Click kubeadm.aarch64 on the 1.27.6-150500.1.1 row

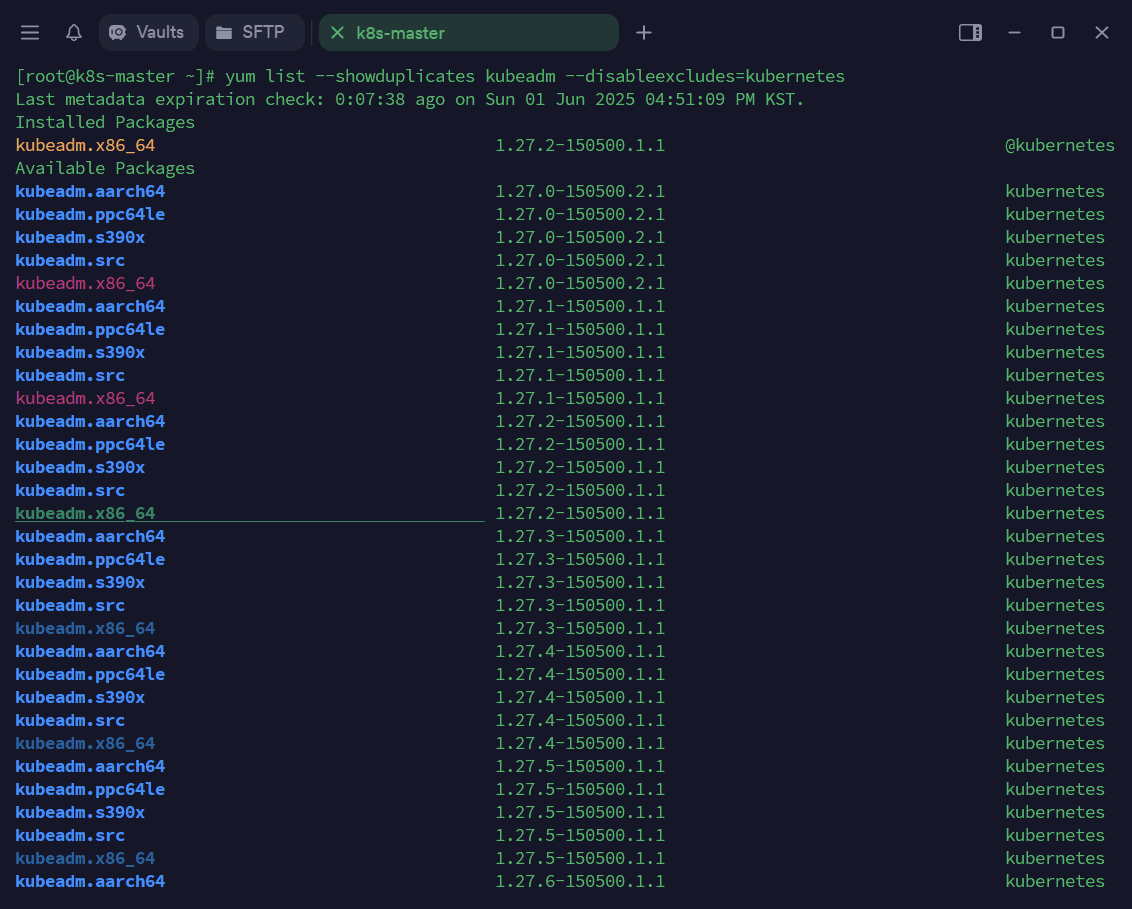coord(90,882)
